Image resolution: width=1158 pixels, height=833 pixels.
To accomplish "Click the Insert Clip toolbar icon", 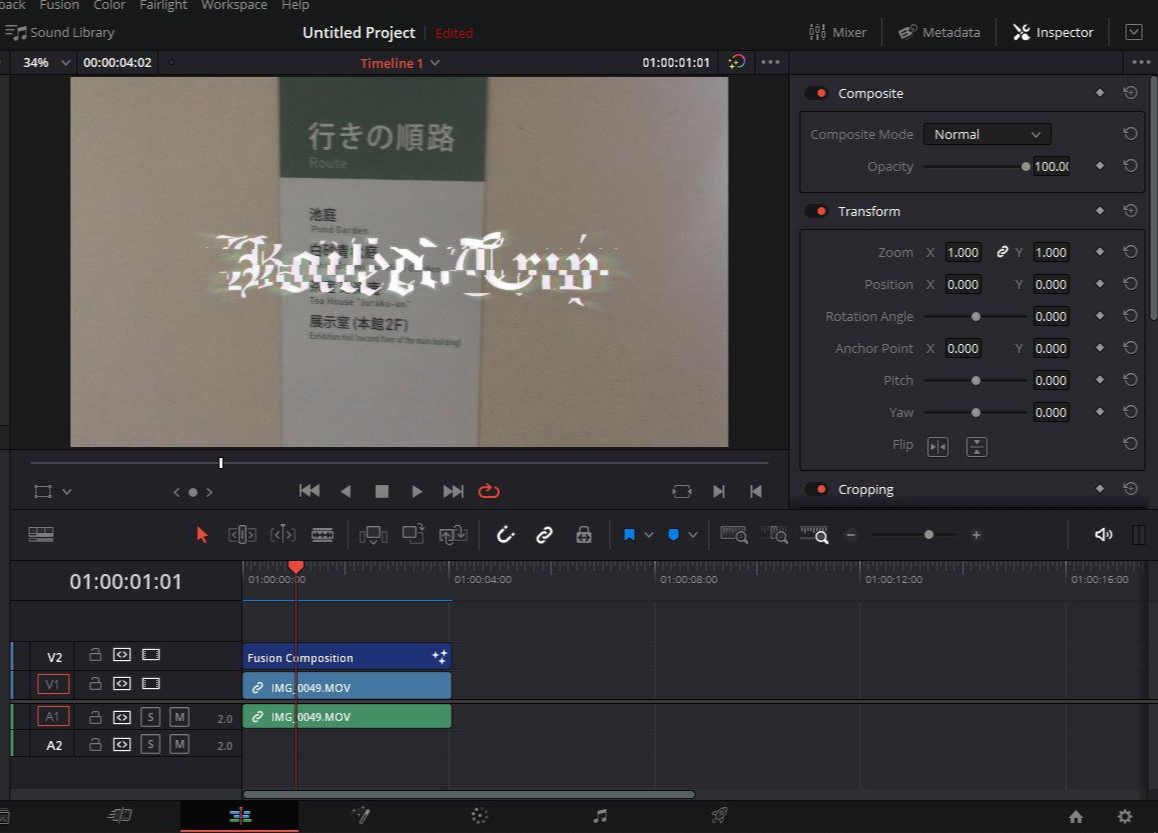I will (x=373, y=535).
